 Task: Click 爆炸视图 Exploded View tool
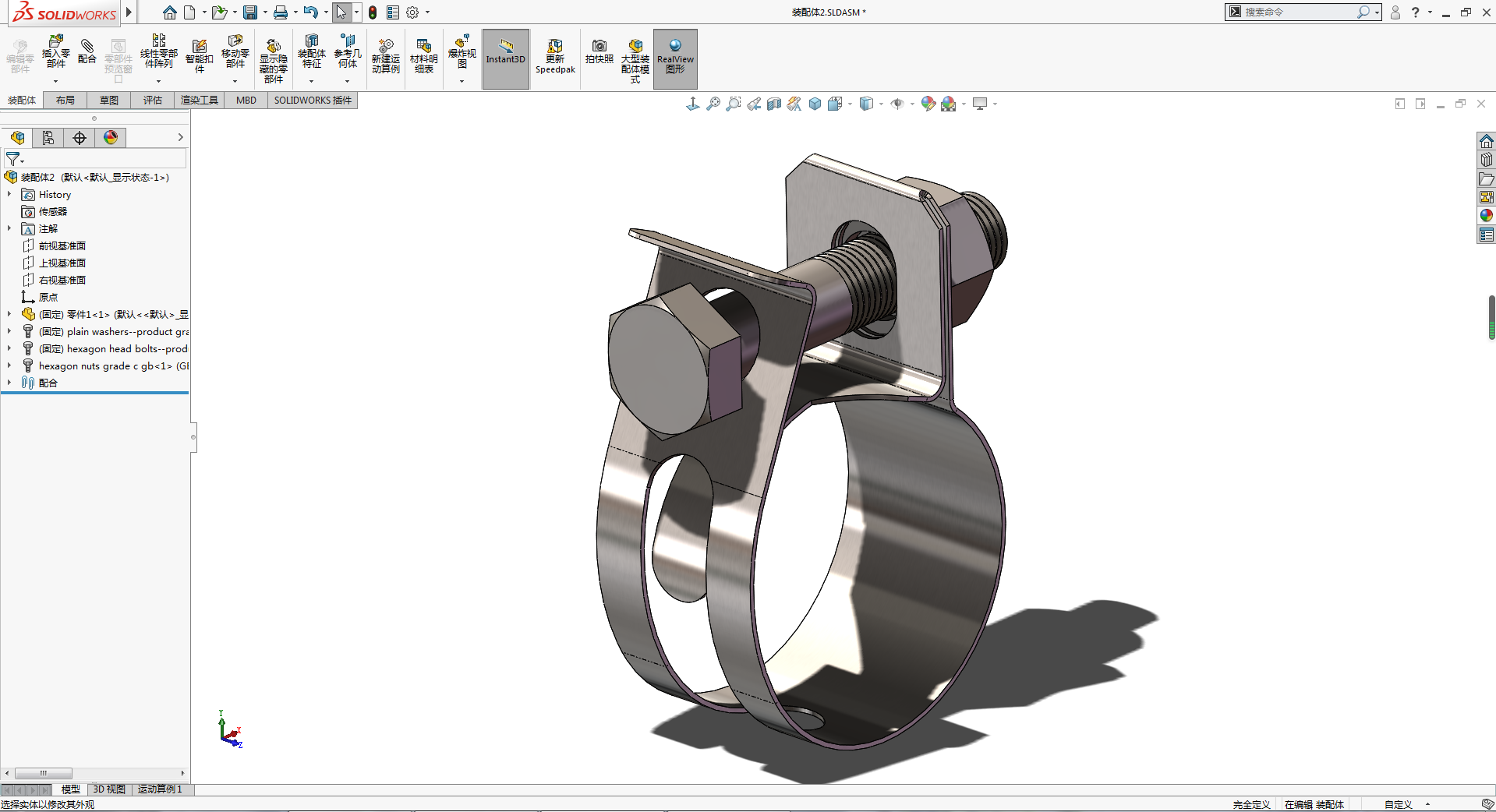[x=462, y=53]
